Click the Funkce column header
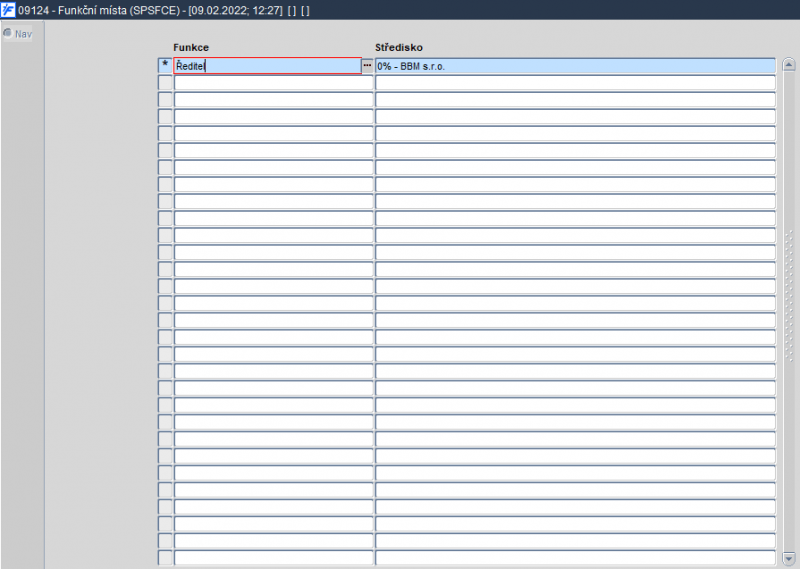This screenshot has width=800, height=569. pyautogui.click(x=191, y=47)
